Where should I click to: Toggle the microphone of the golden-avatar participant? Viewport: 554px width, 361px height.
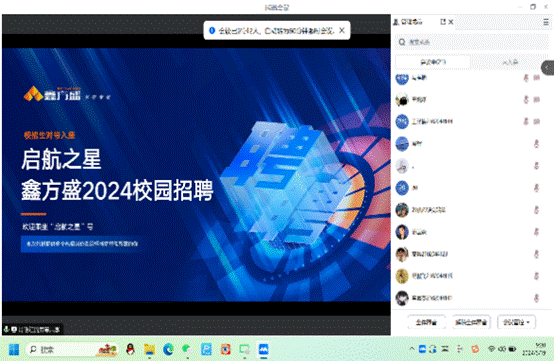pos(536,276)
